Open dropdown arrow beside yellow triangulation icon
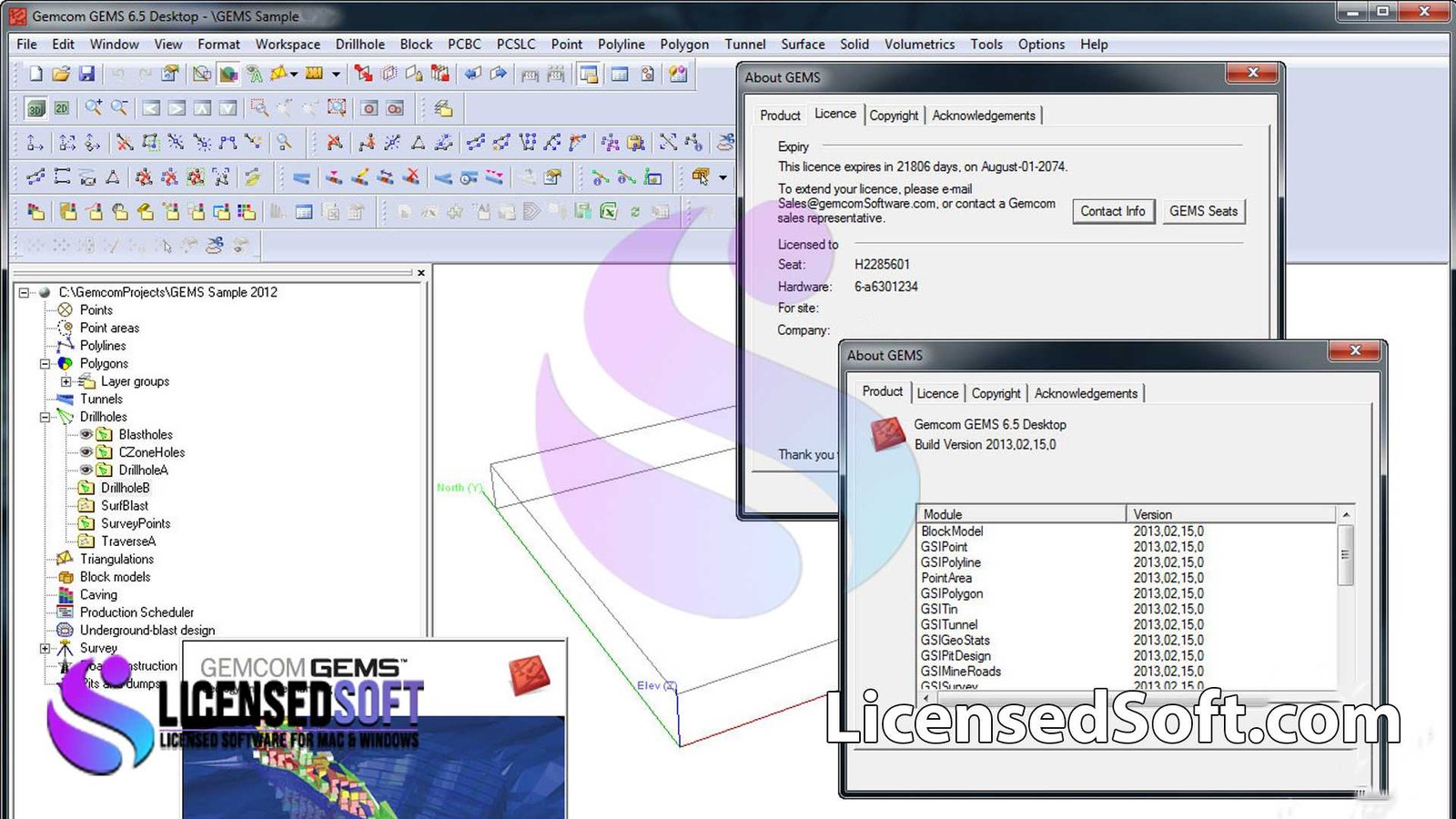Screen dimensions: 1456x819 click(294, 75)
